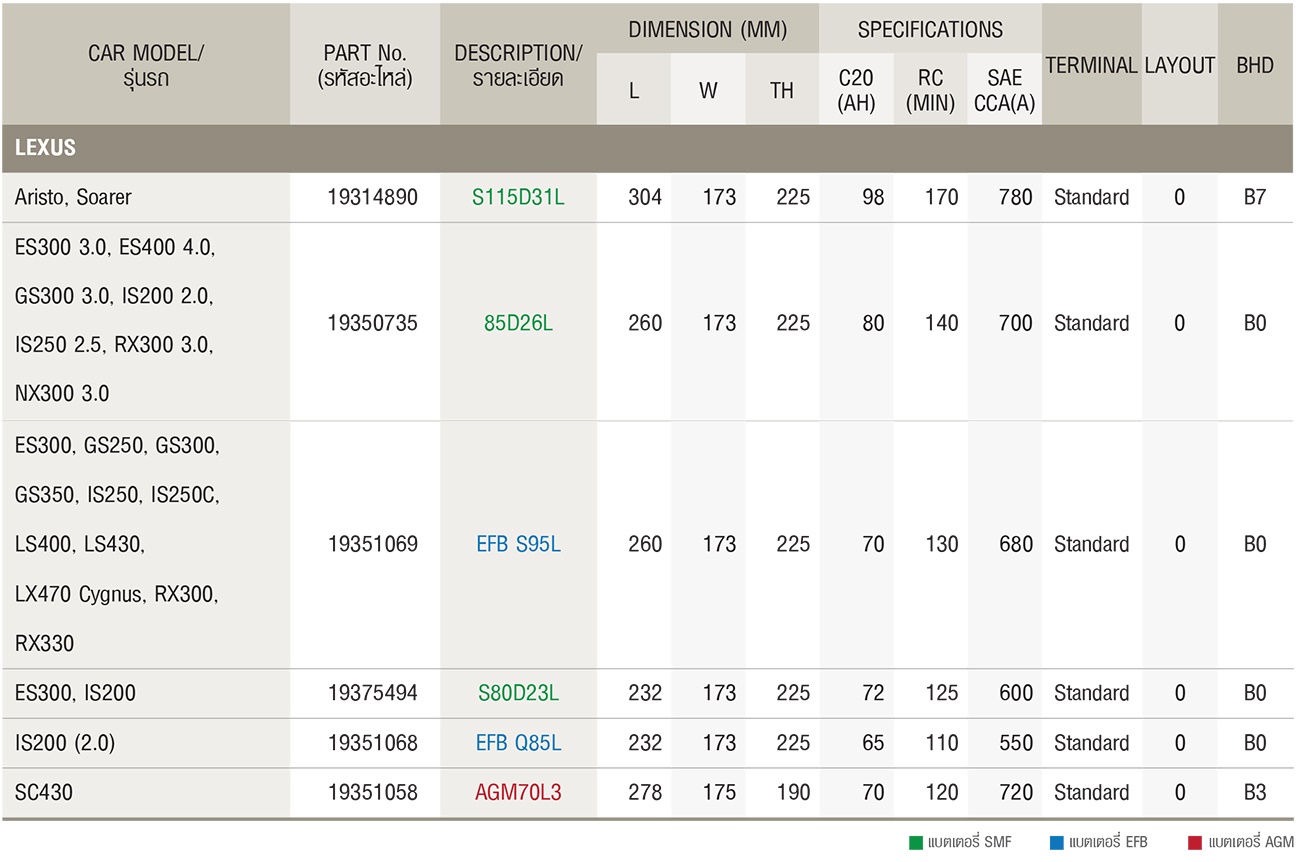Click the SAE CCA(A) sub-header
This screenshot has height=862, width=1300.
1004,90
